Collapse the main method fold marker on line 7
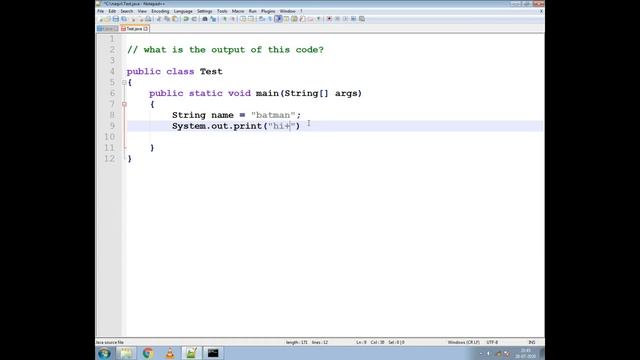Screen dimensions: 640x360 tap(124, 104)
